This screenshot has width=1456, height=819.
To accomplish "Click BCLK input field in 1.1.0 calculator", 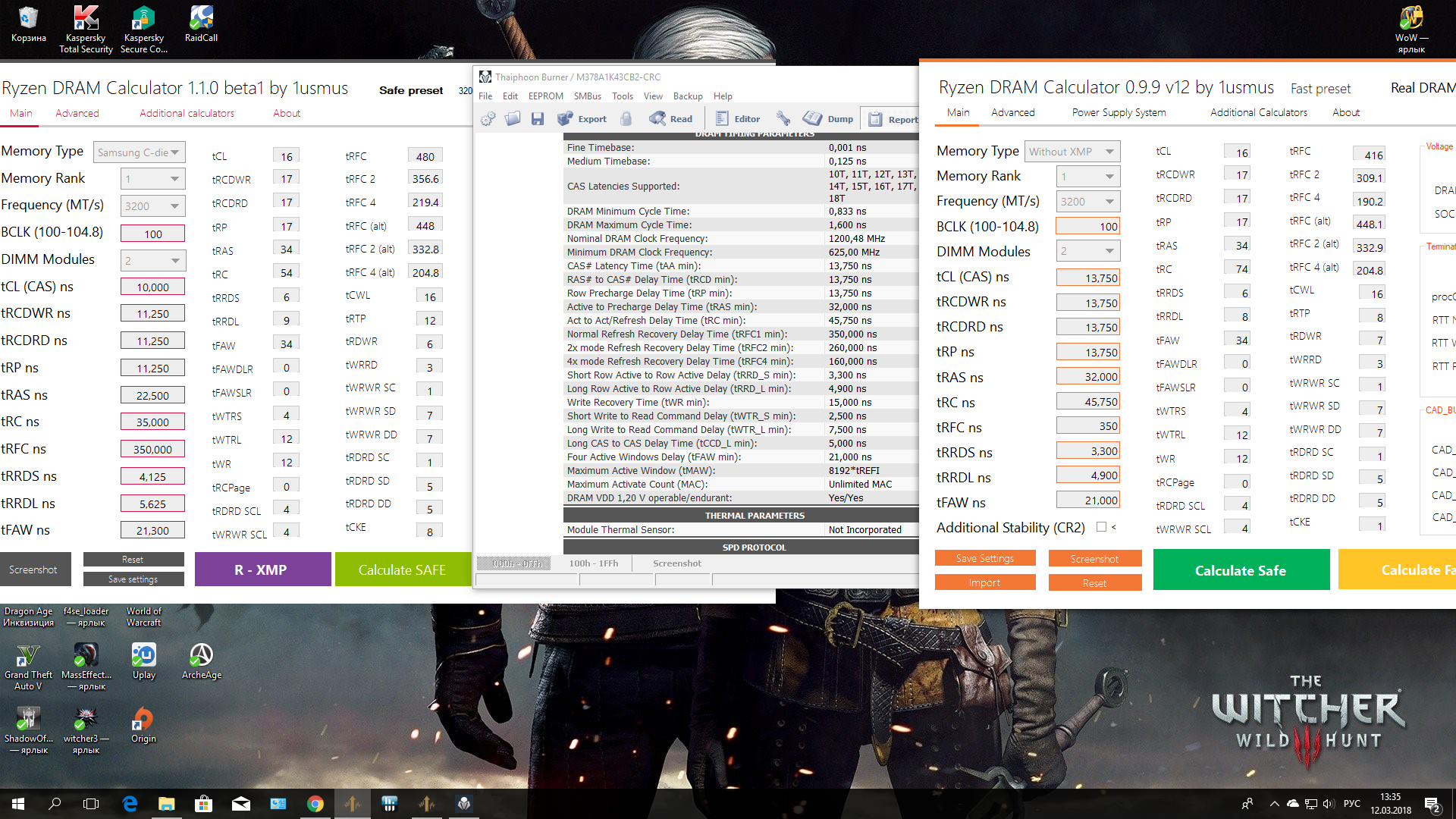I will pos(152,234).
